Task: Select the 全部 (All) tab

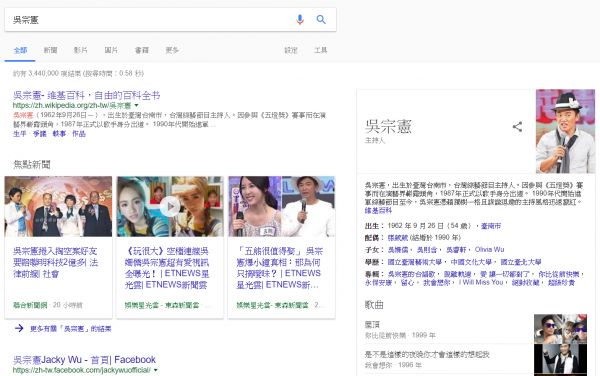Action: click(20, 50)
